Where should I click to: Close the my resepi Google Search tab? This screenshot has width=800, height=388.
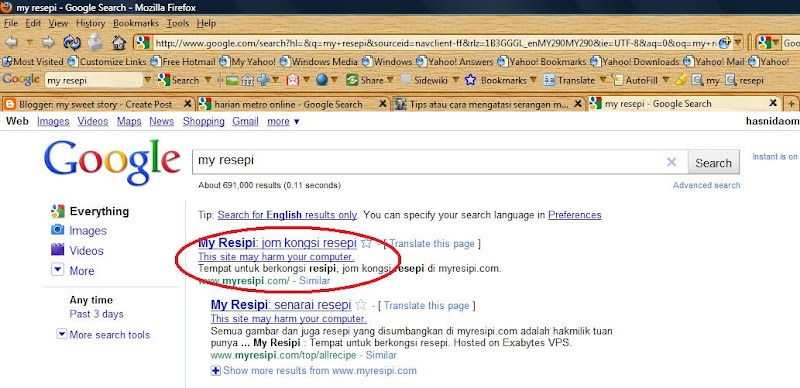(x=773, y=104)
